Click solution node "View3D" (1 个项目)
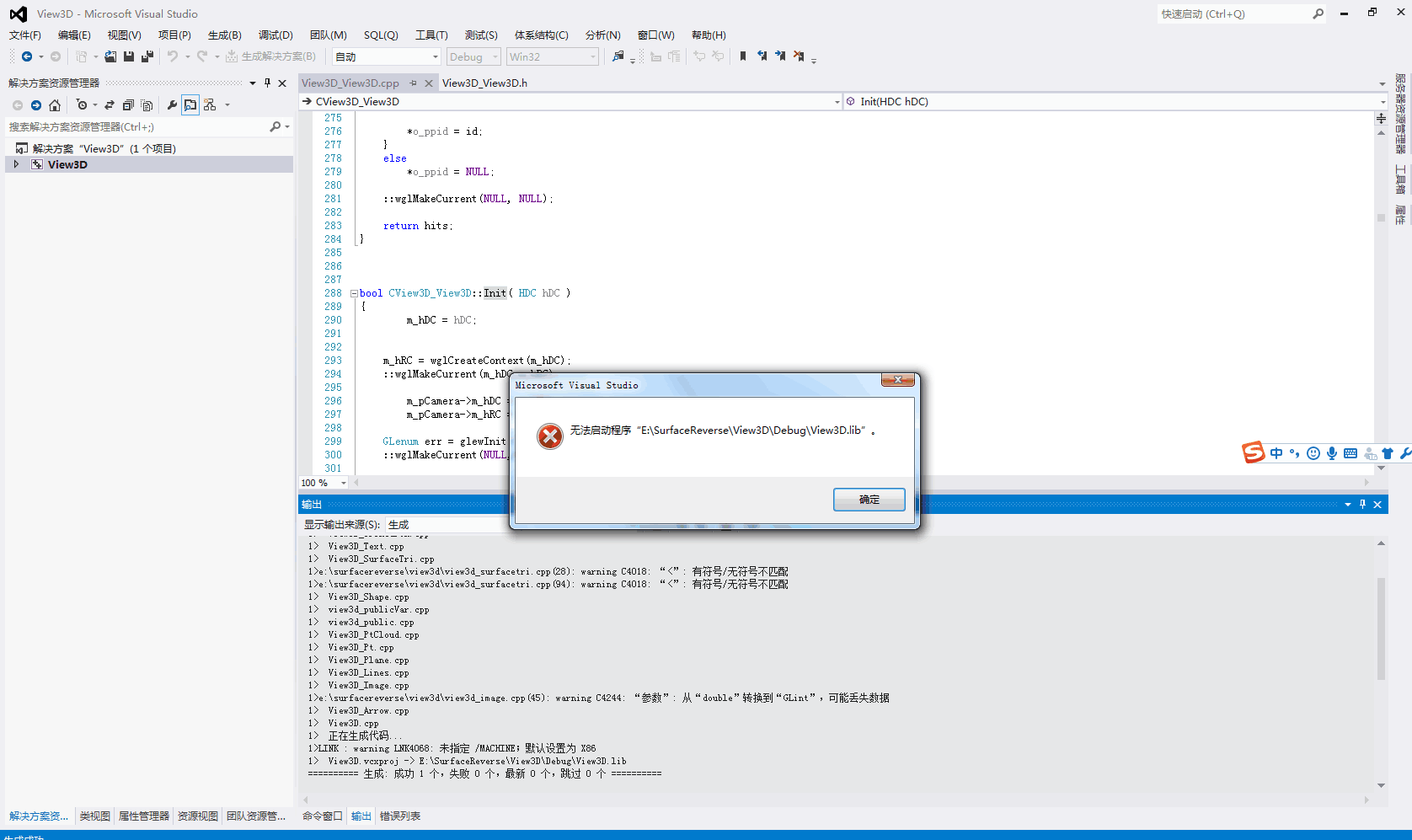 104,148
